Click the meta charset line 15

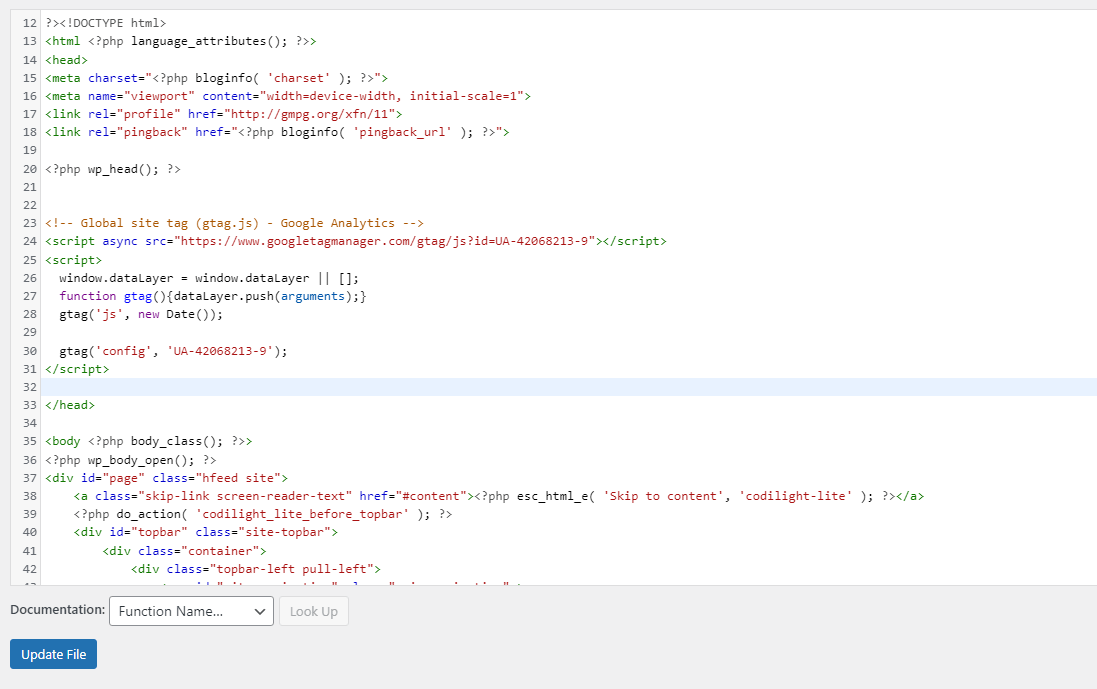tap(216, 78)
